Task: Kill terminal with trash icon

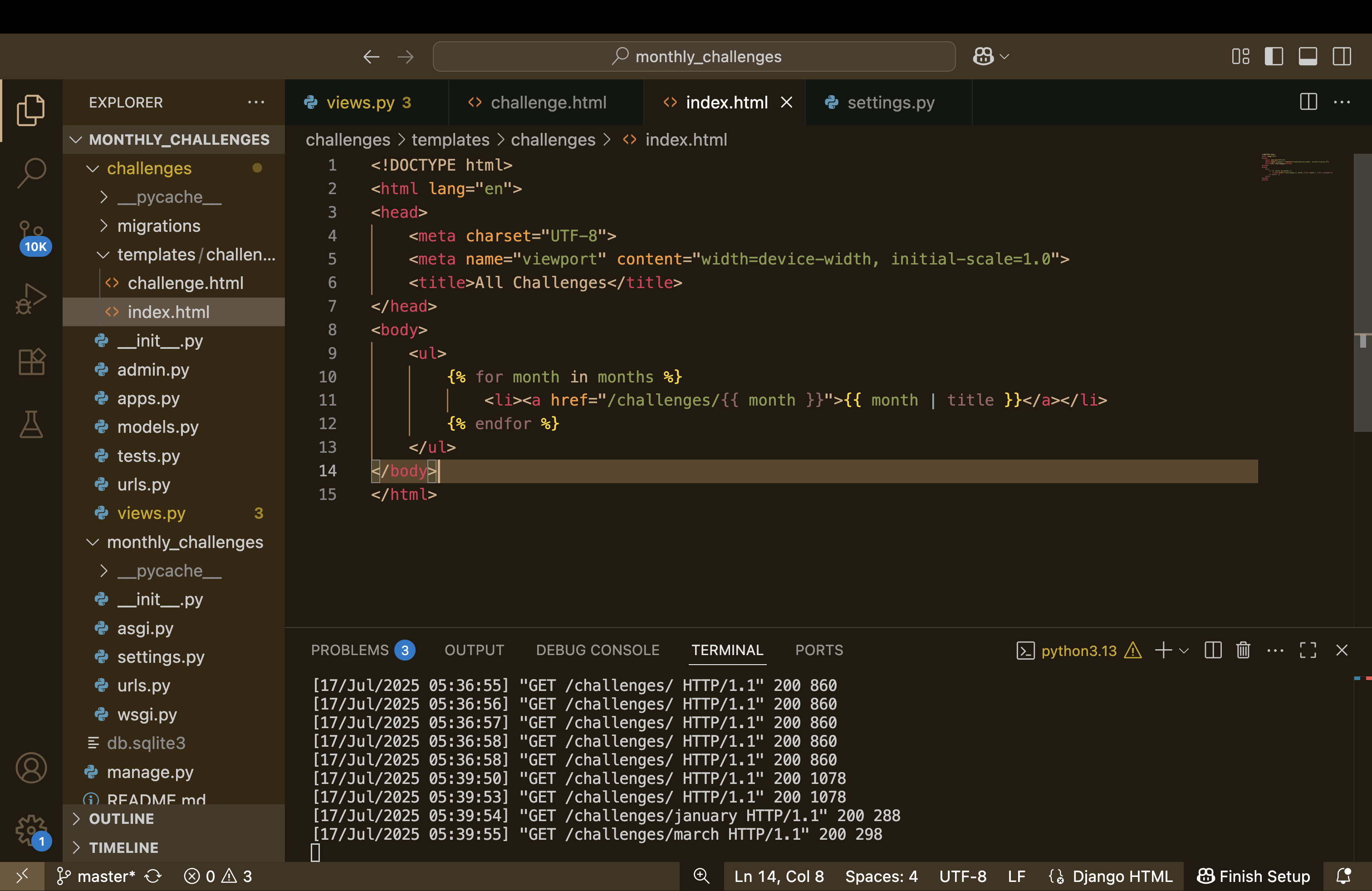Action: pos(1243,651)
